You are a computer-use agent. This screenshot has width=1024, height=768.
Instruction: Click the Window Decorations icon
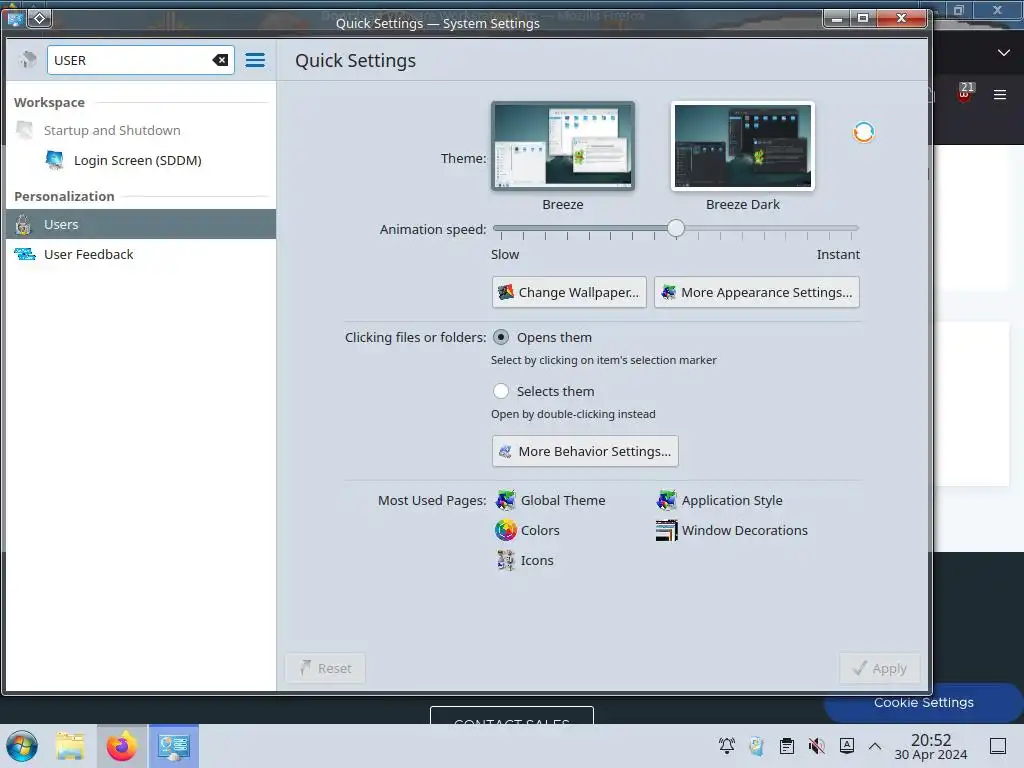coord(667,530)
